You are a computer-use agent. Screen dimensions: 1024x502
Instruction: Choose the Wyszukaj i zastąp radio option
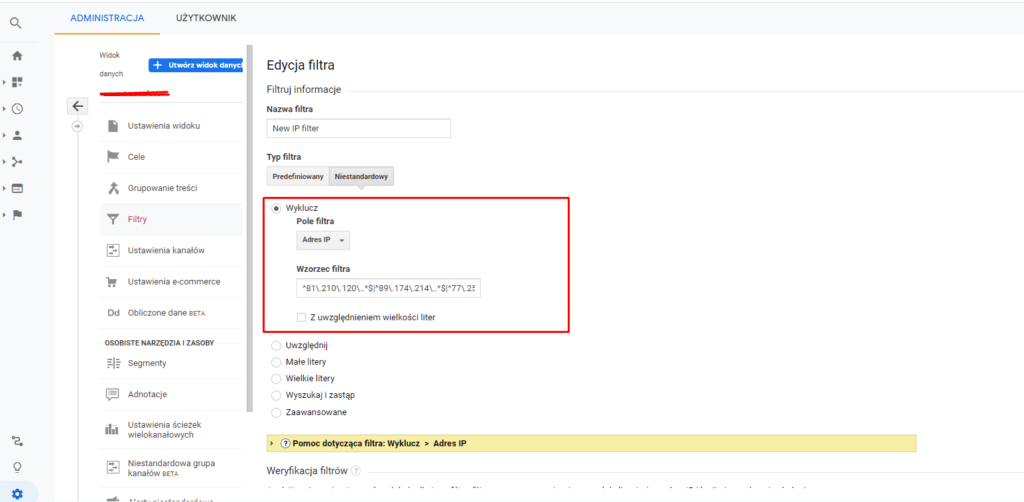click(276, 395)
